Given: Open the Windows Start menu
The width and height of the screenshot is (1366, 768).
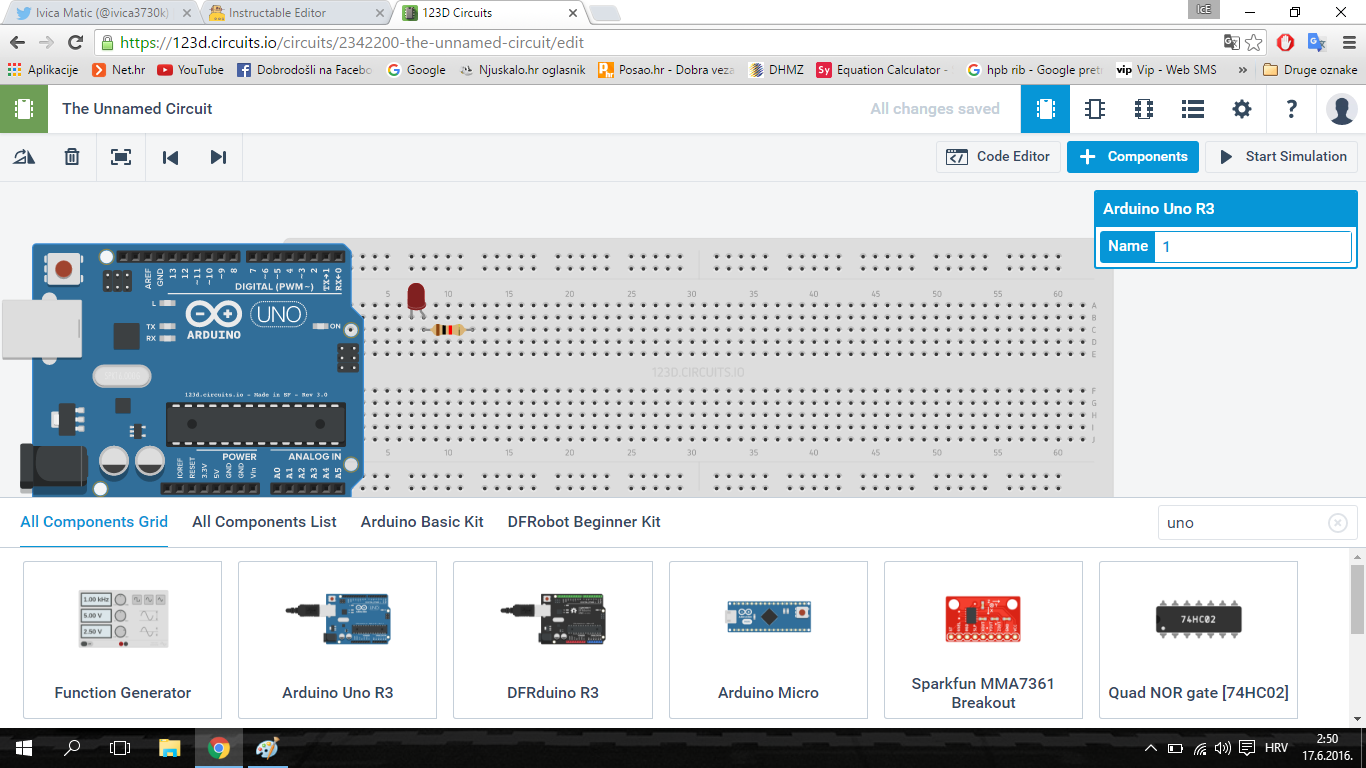Looking at the screenshot, I should click(x=24, y=748).
